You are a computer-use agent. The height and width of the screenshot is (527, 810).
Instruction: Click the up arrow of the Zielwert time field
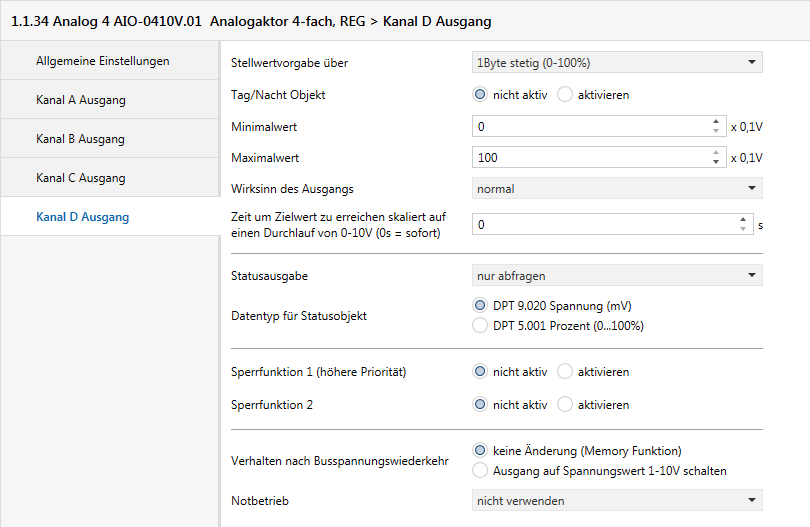(743, 220)
